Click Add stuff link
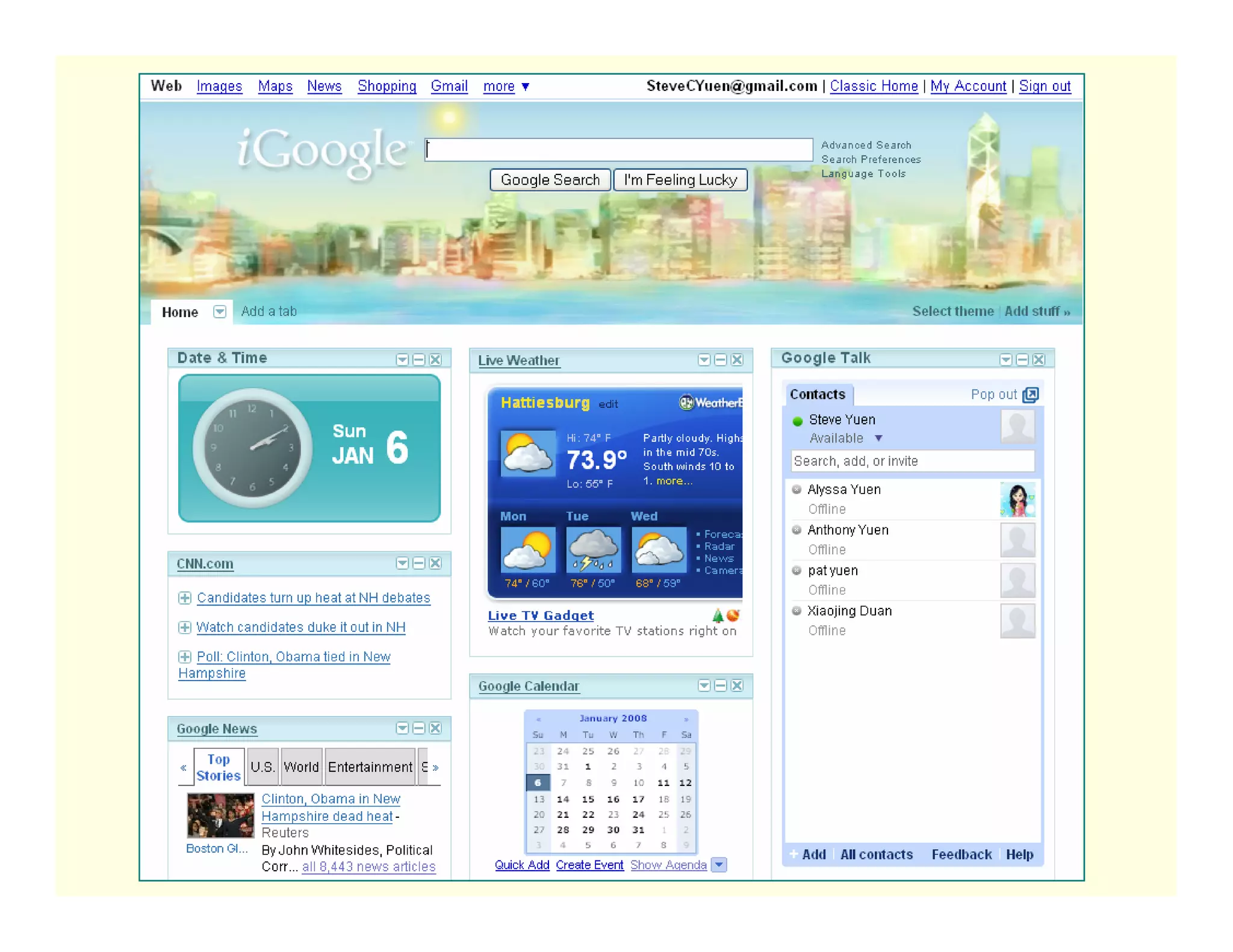Viewport: 1233px width, 952px height. 1037,312
